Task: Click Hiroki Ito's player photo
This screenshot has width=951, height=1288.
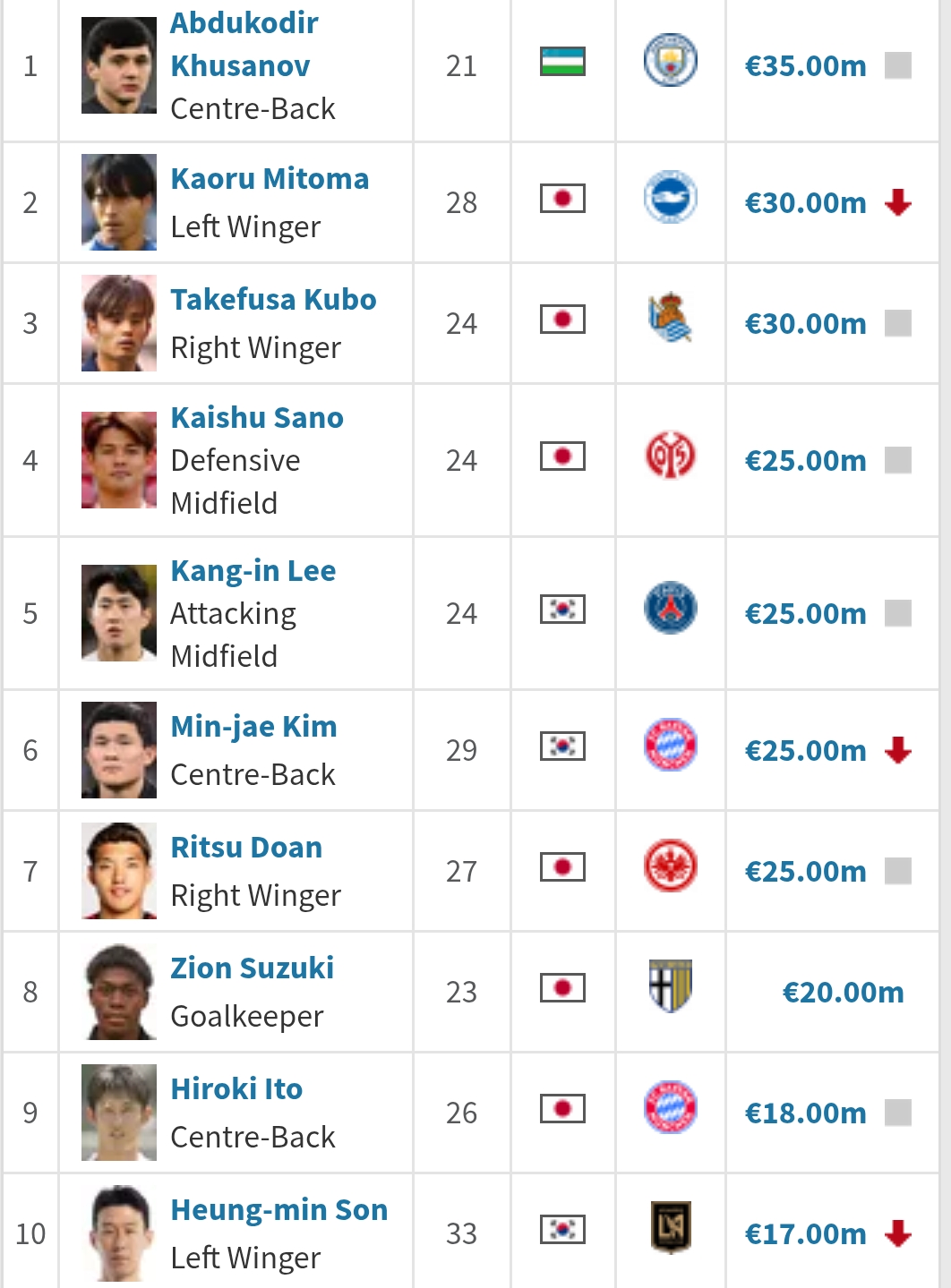Action: tap(119, 1113)
